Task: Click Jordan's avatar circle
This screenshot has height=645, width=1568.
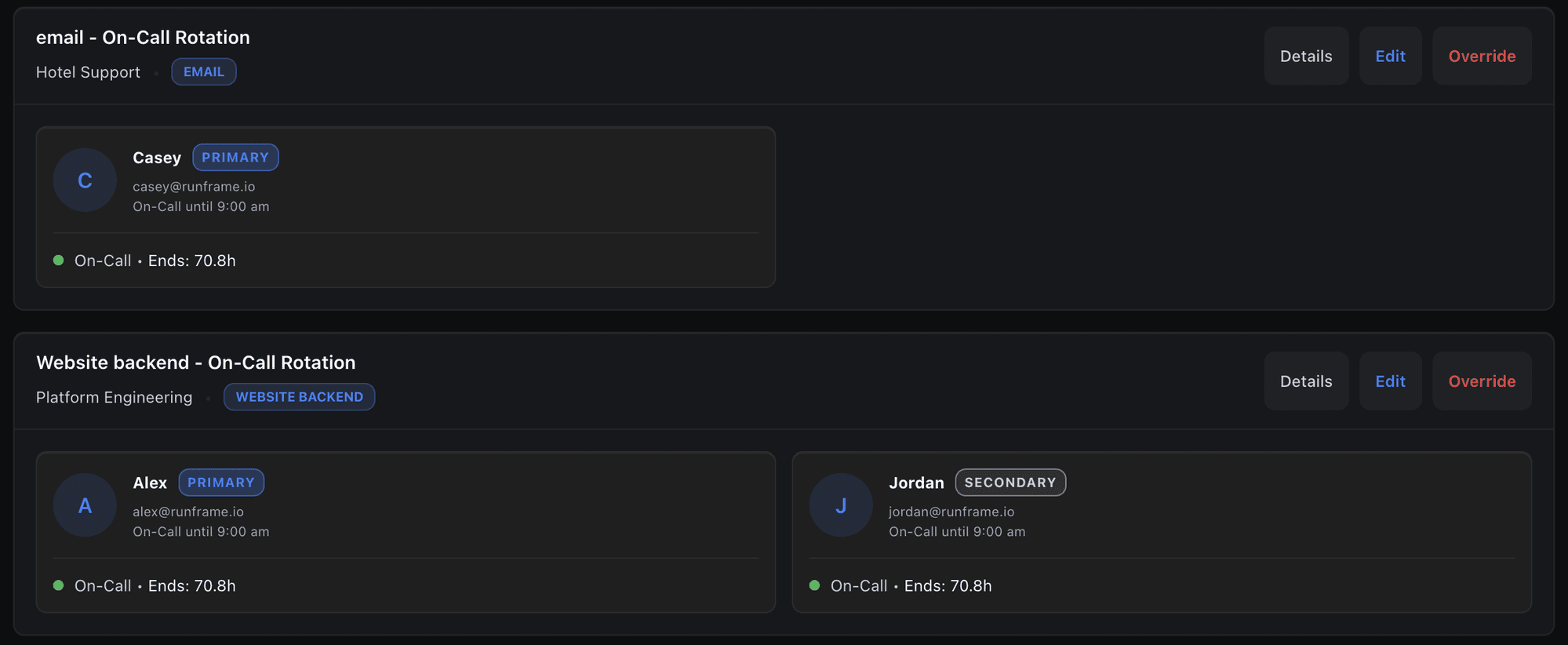Action: (841, 505)
